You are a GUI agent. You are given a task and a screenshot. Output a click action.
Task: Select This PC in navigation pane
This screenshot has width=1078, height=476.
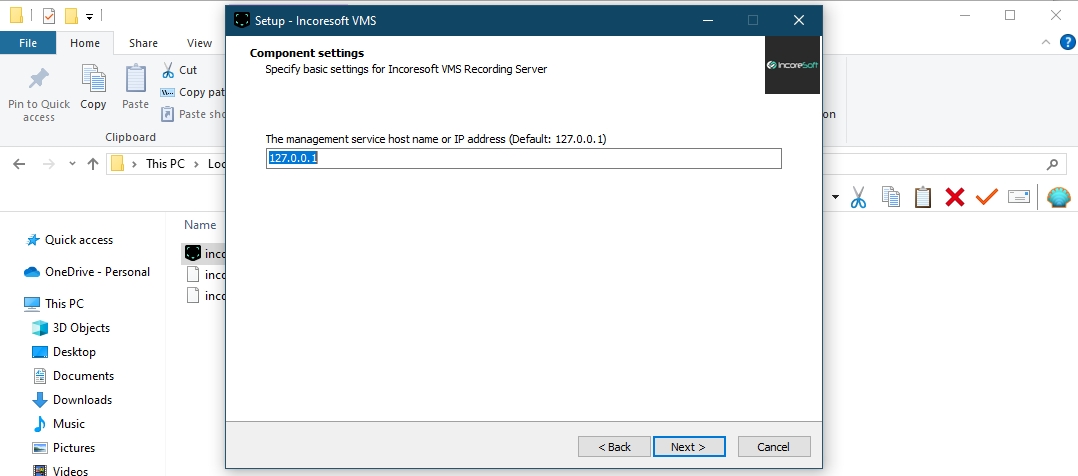pyautogui.click(x=54, y=303)
